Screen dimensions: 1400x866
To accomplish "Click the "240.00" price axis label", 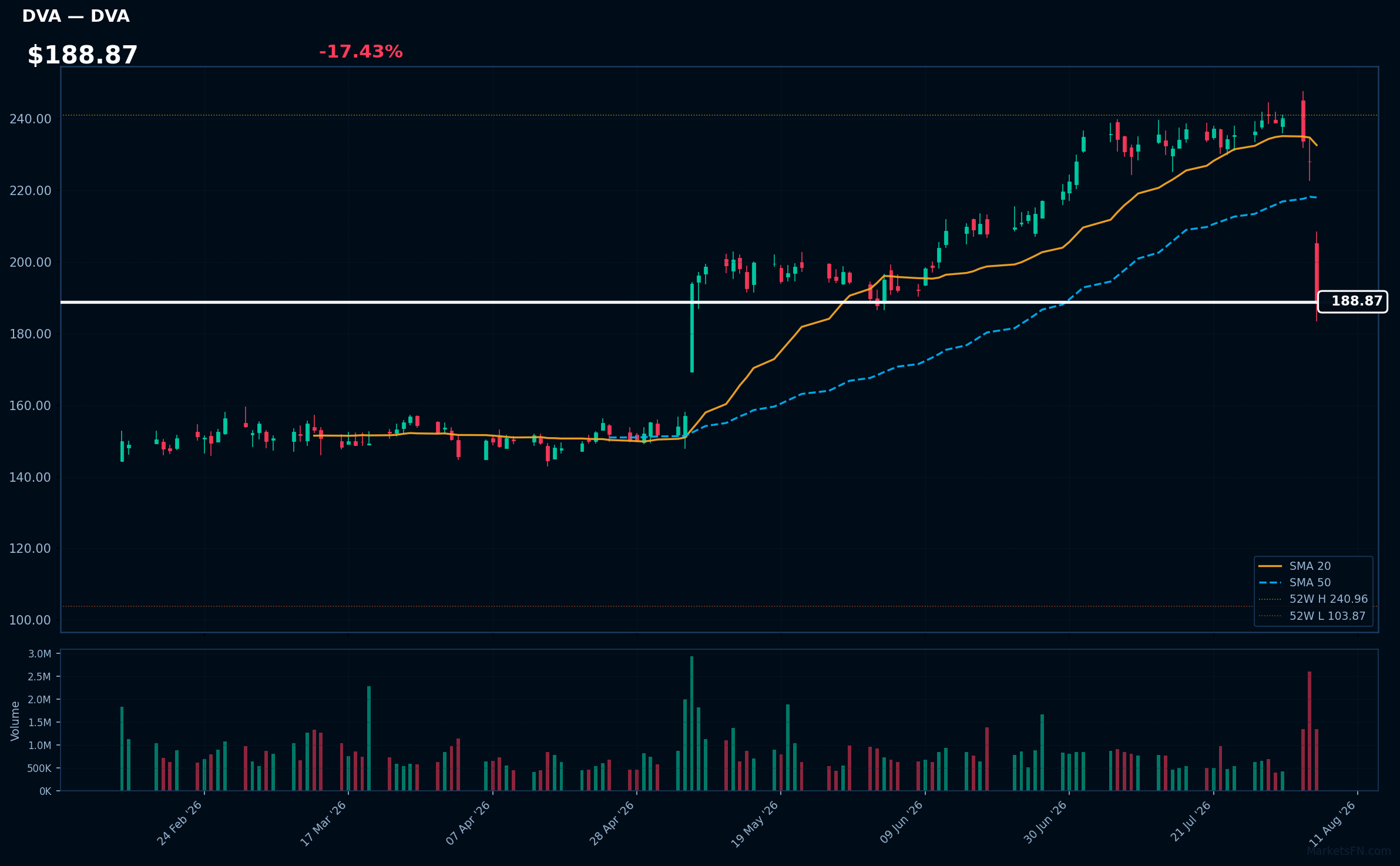I will [x=31, y=119].
